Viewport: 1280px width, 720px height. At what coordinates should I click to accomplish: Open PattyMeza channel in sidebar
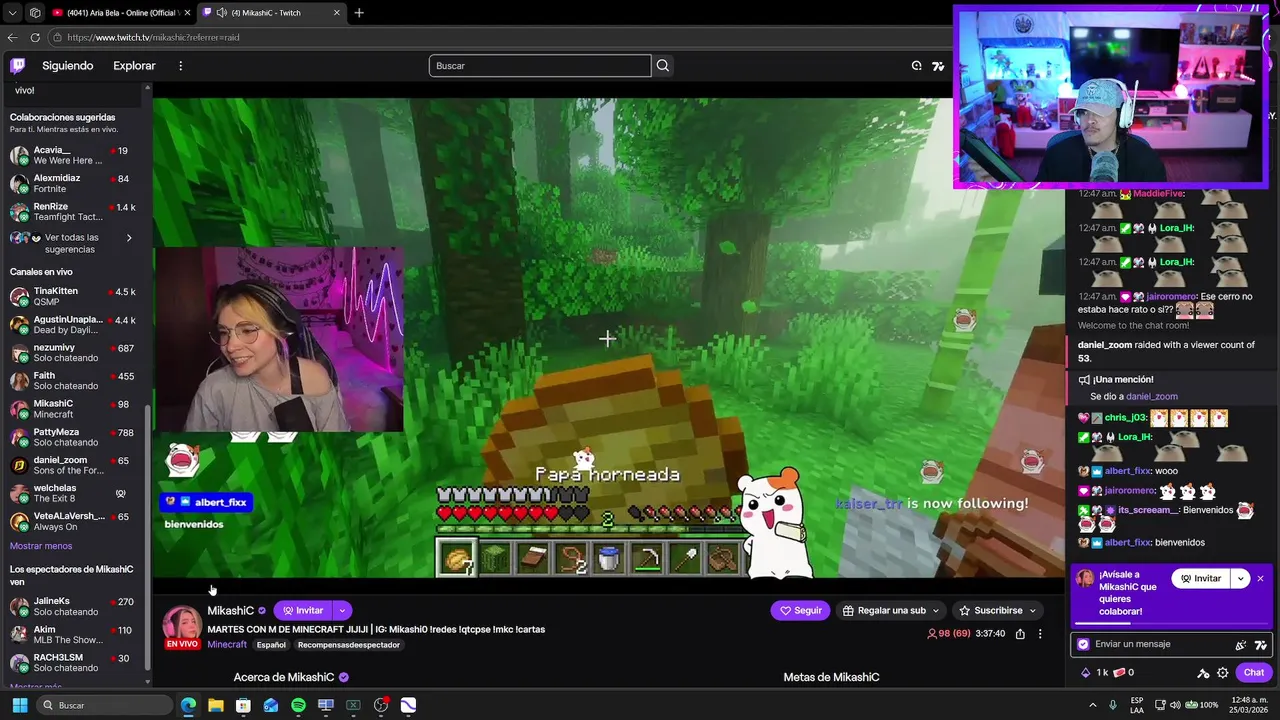click(73, 437)
